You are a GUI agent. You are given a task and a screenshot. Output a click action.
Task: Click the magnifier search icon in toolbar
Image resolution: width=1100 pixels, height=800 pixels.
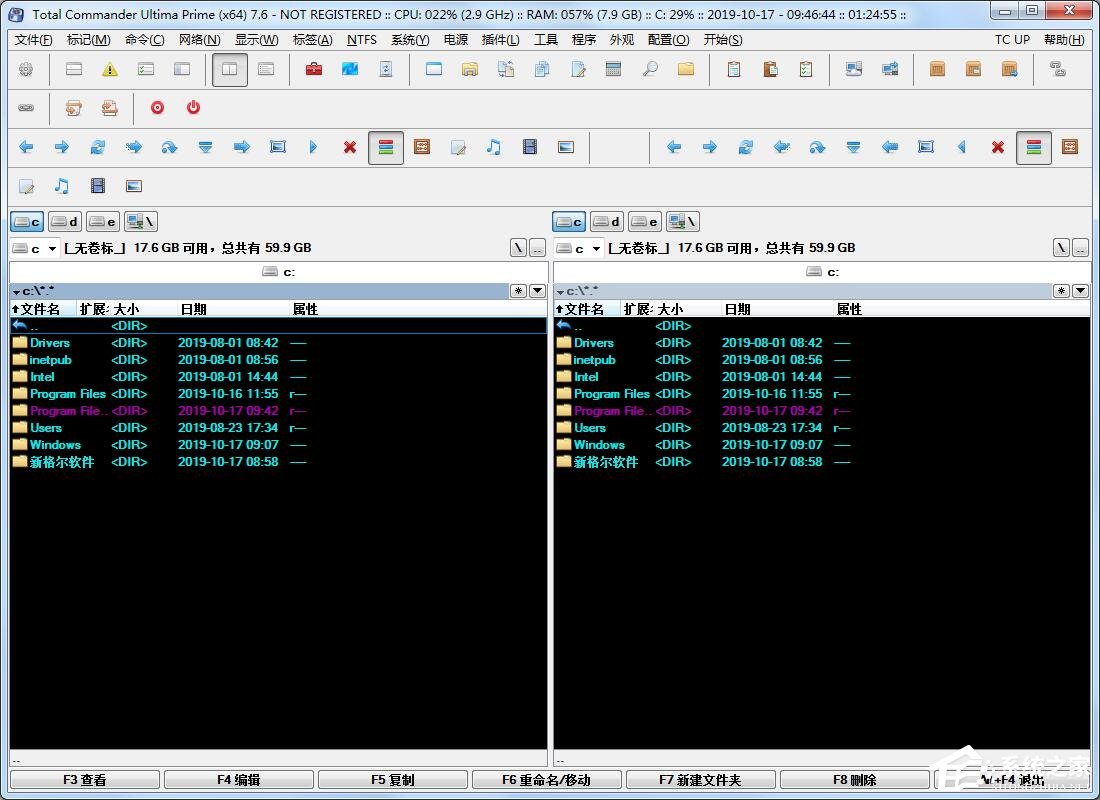650,70
